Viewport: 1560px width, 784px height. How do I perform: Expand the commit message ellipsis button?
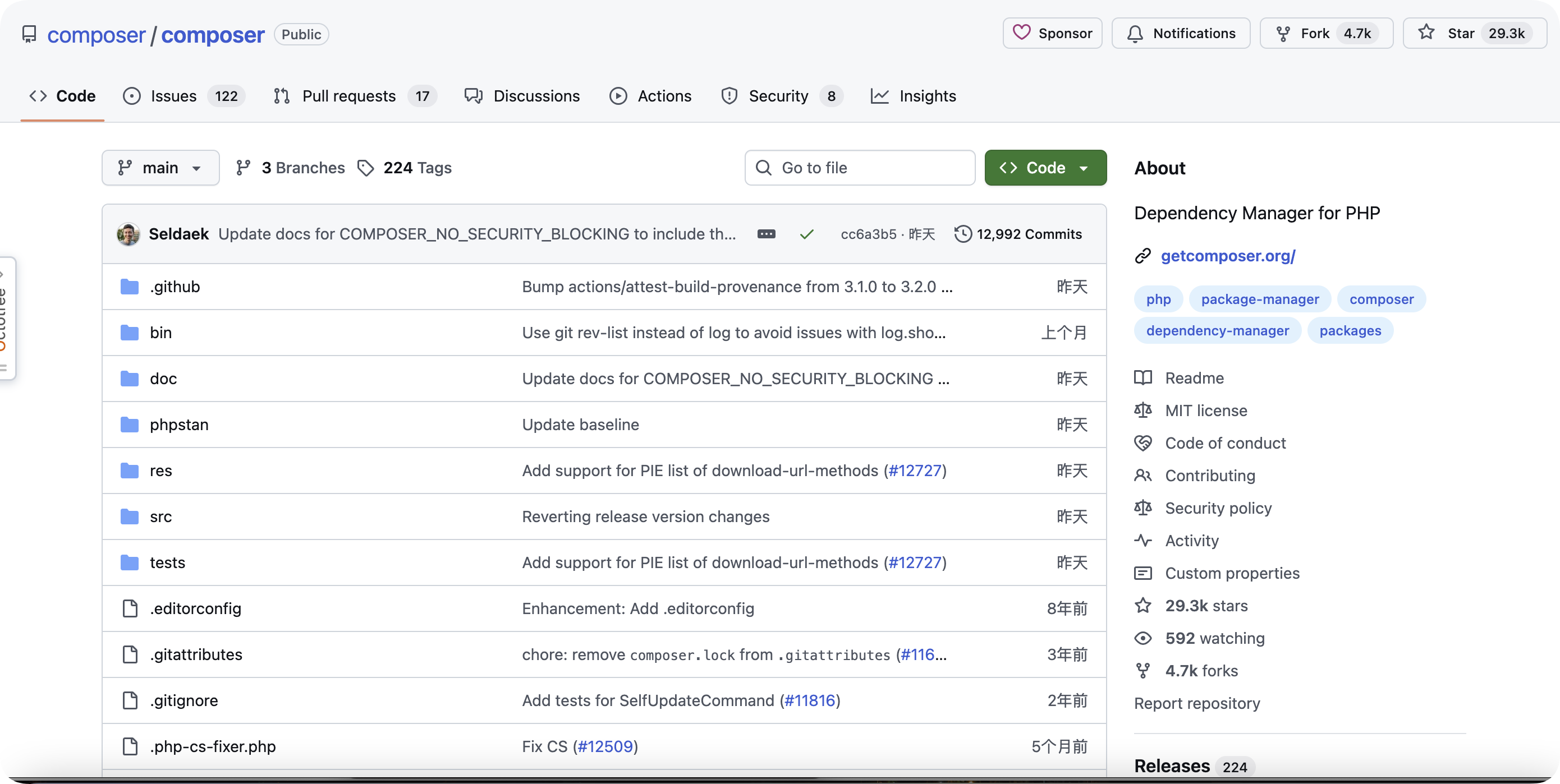tap(766, 234)
